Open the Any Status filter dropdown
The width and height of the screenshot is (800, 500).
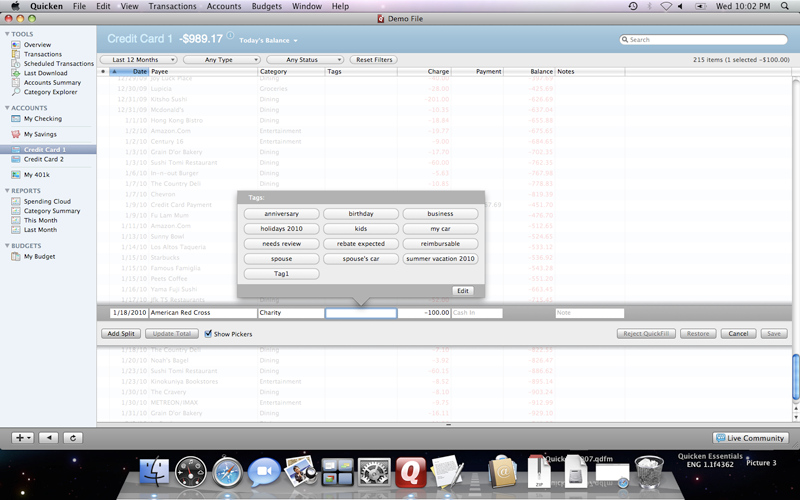(x=305, y=60)
